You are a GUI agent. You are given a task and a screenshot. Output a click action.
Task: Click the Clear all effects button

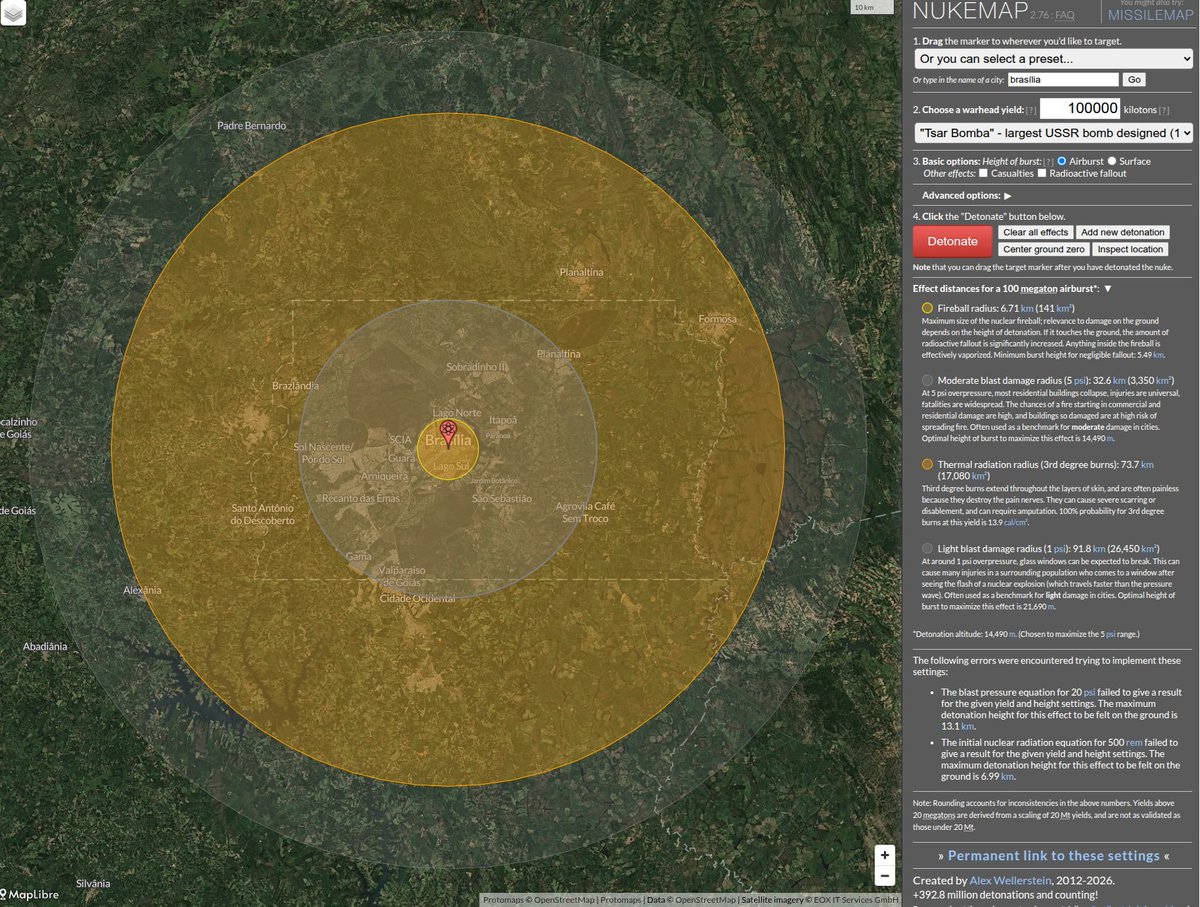[1035, 232]
